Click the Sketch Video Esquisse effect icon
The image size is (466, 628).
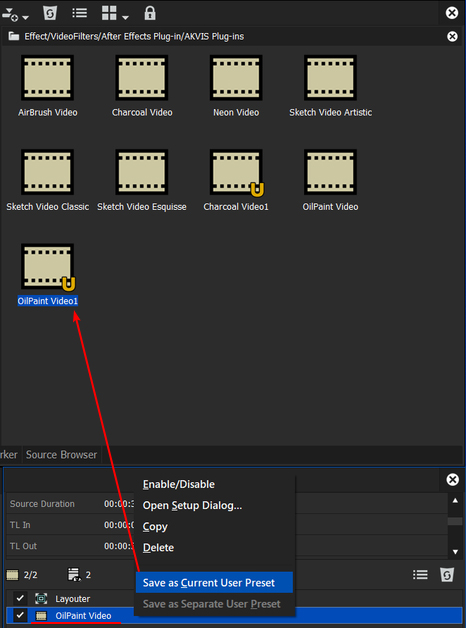pyautogui.click(x=142, y=172)
